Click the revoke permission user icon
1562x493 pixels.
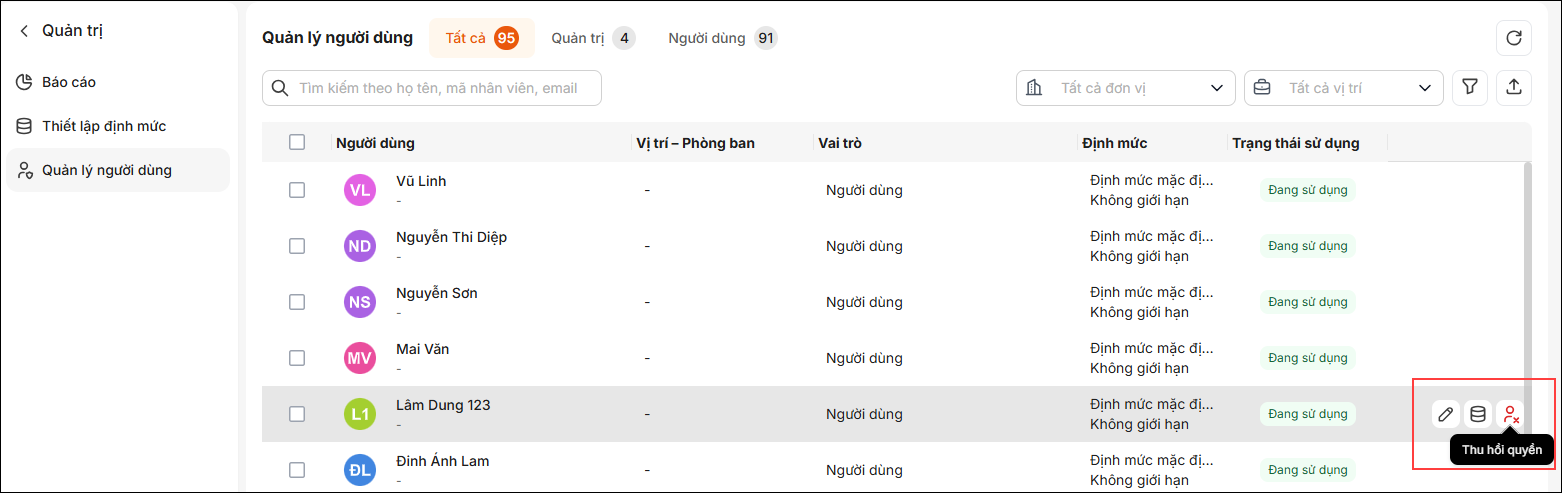point(1511,414)
